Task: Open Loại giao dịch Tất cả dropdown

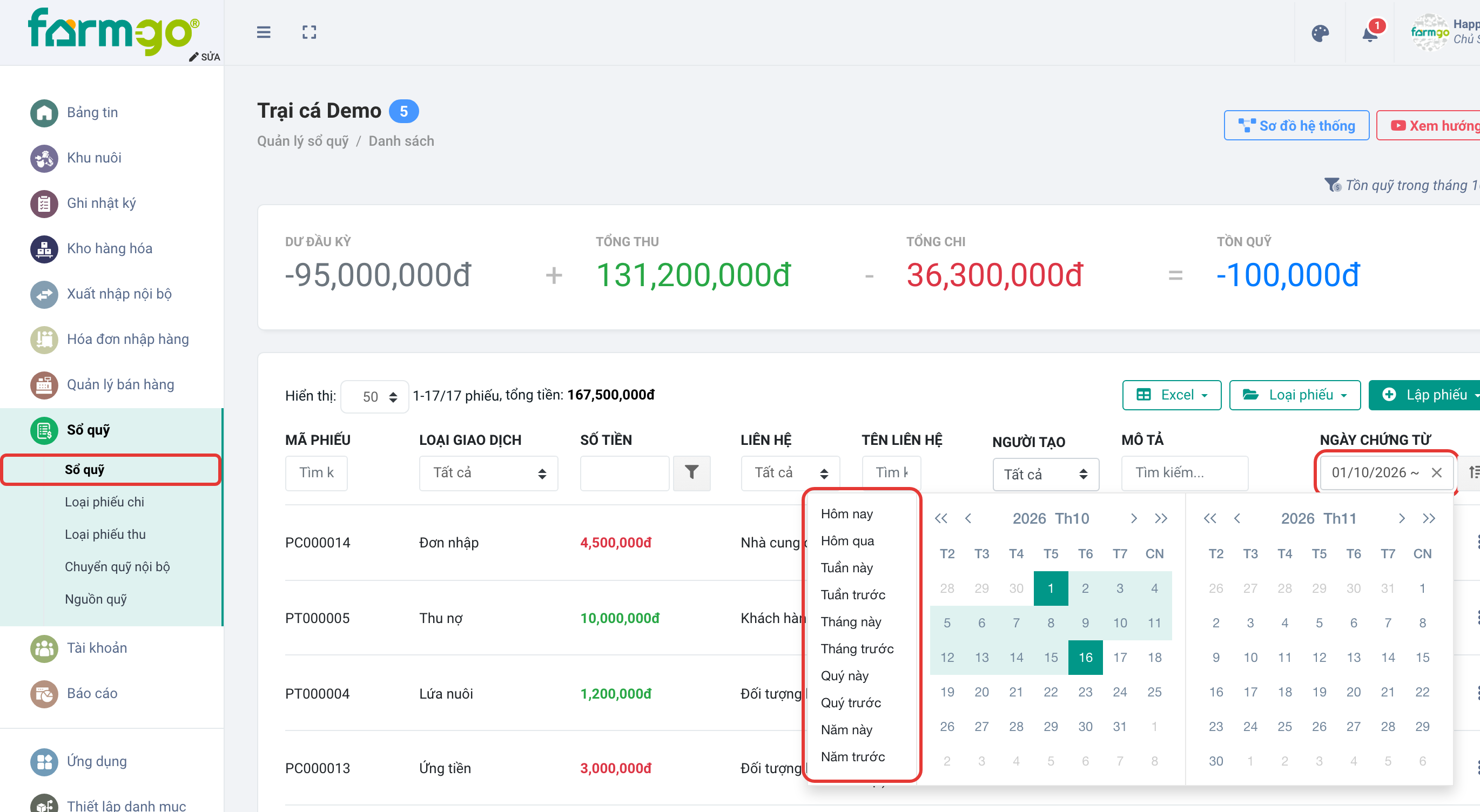Action: (488, 473)
